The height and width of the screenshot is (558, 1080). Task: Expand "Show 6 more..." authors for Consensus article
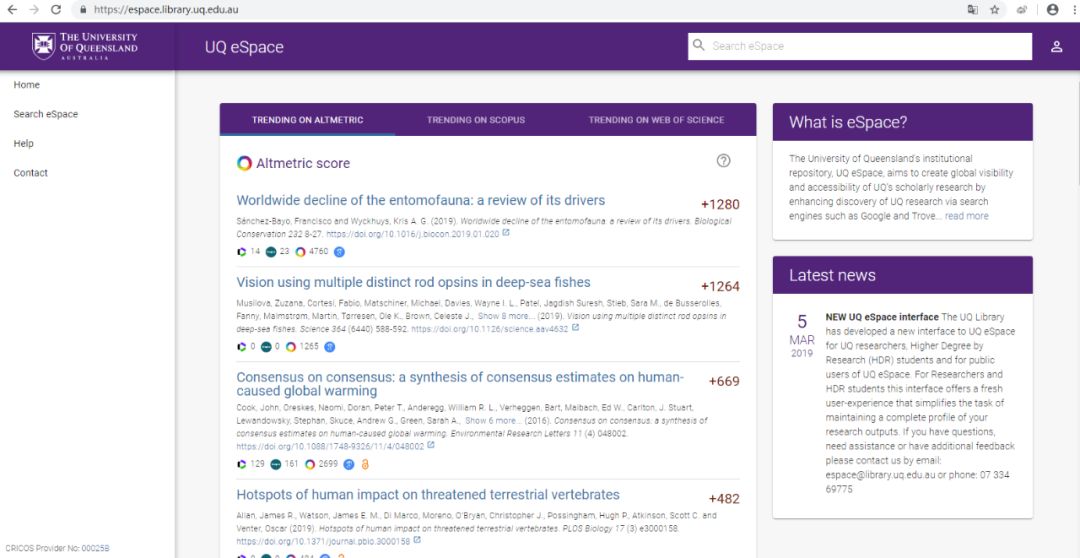click(493, 421)
